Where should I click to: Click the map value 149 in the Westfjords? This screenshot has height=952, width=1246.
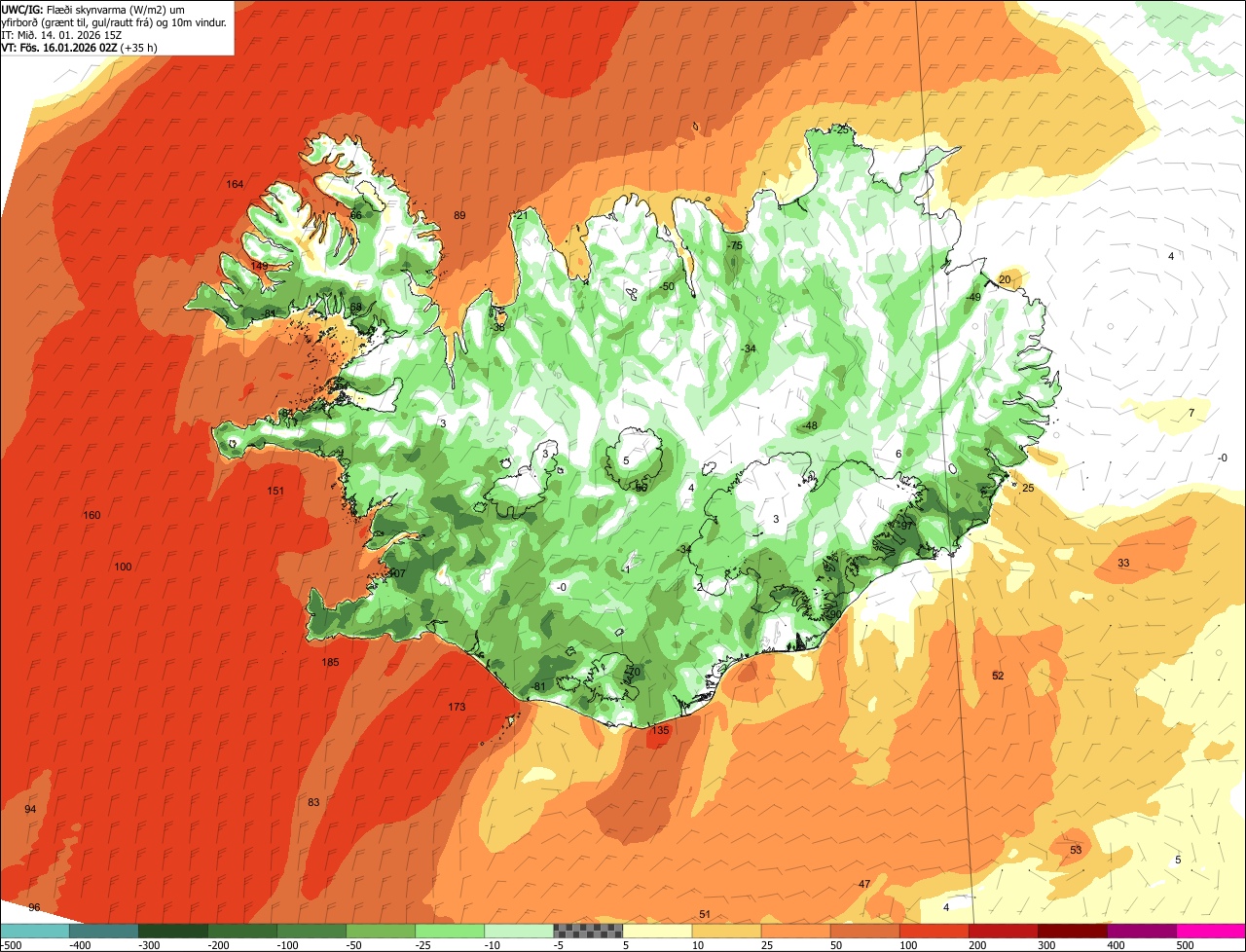pyautogui.click(x=259, y=266)
